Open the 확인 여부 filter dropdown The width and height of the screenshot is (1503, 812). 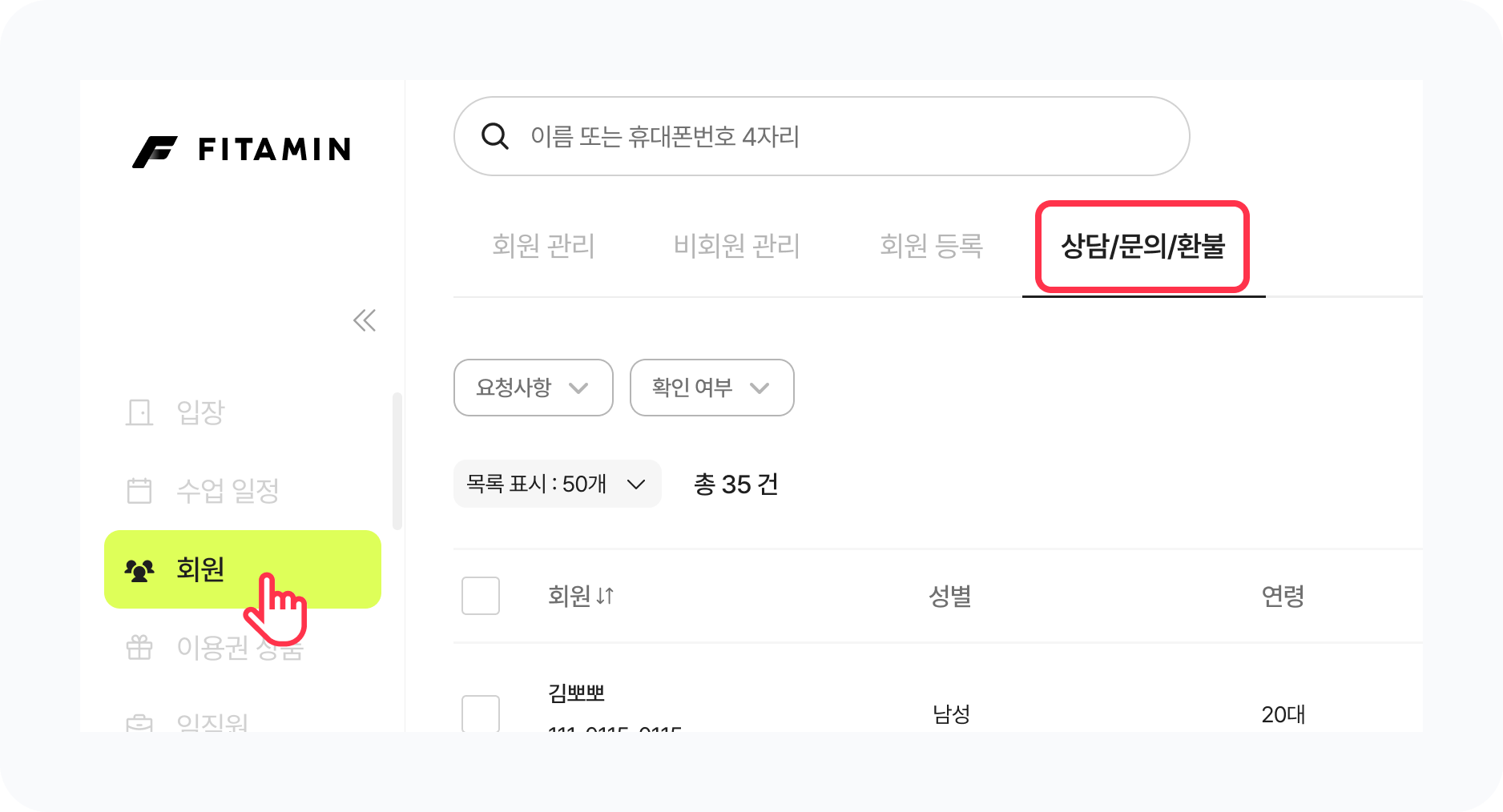pos(711,388)
